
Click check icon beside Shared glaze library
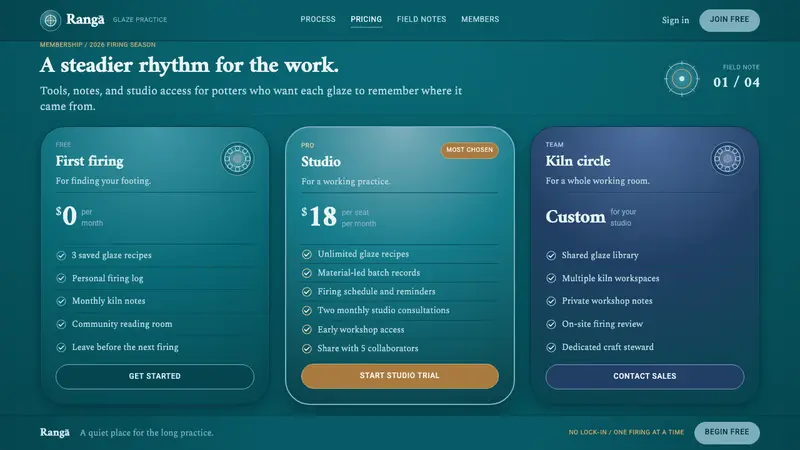point(551,255)
